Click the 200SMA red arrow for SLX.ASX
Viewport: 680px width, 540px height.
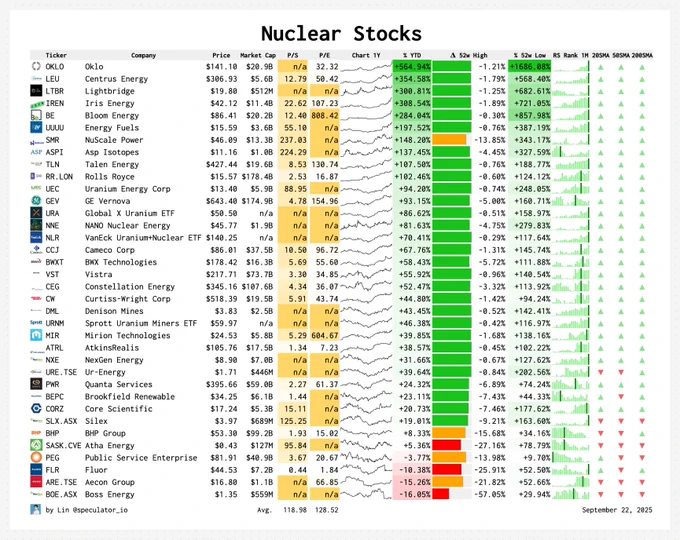(642, 421)
